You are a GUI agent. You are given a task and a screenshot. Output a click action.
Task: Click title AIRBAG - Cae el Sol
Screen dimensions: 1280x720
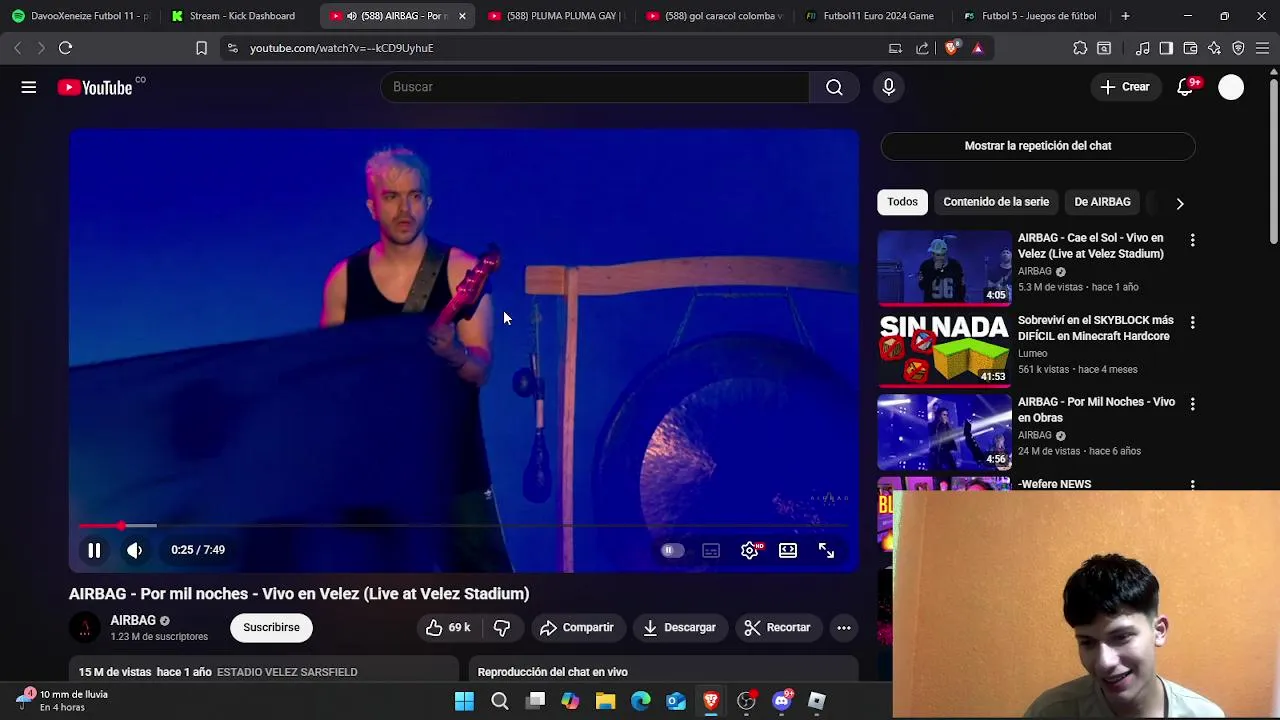pyautogui.click(x=1091, y=246)
